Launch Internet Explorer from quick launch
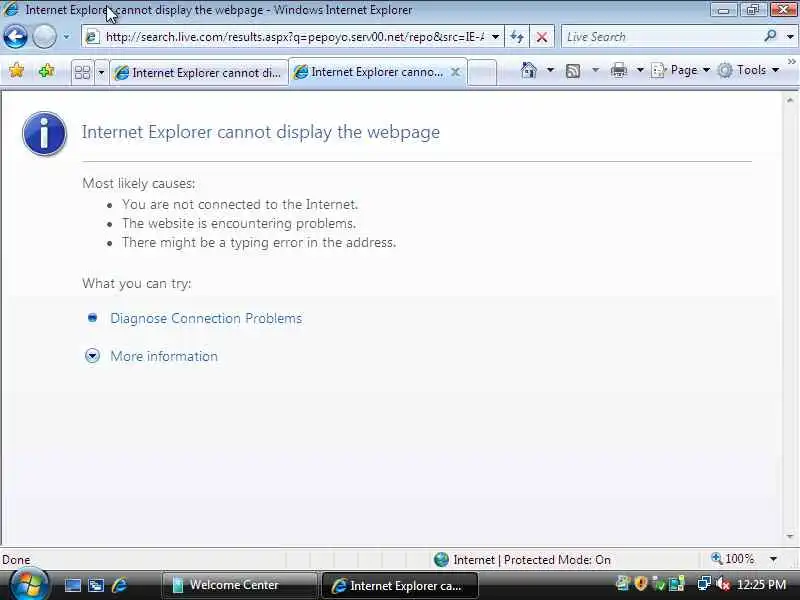This screenshot has height=600, width=800. (119, 585)
